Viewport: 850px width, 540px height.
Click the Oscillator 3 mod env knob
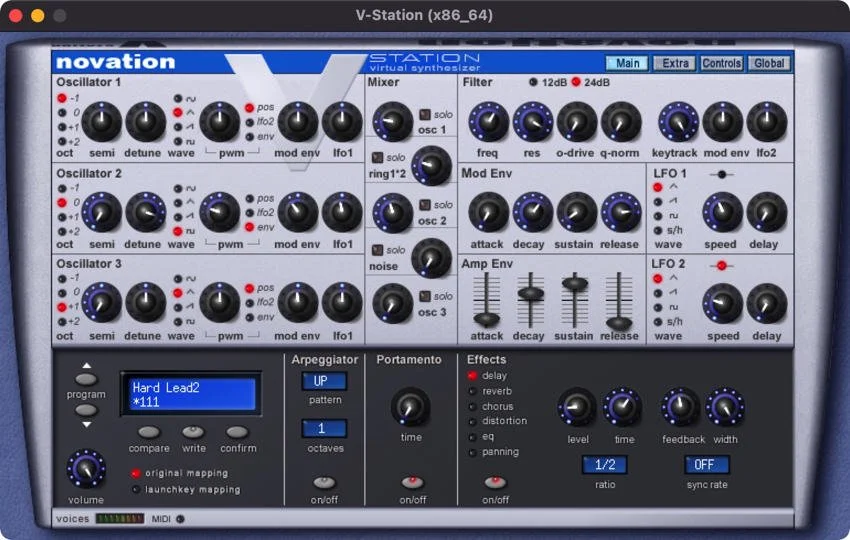(x=298, y=303)
